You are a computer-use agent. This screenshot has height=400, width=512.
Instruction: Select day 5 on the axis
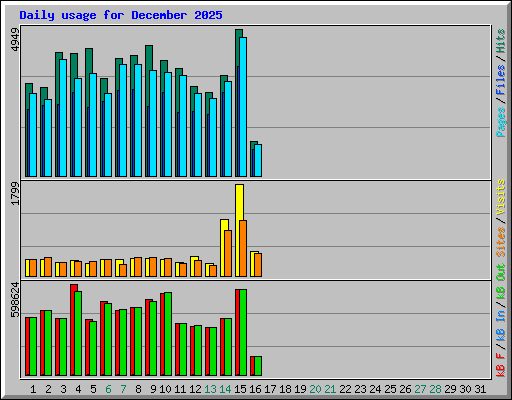coord(93,389)
